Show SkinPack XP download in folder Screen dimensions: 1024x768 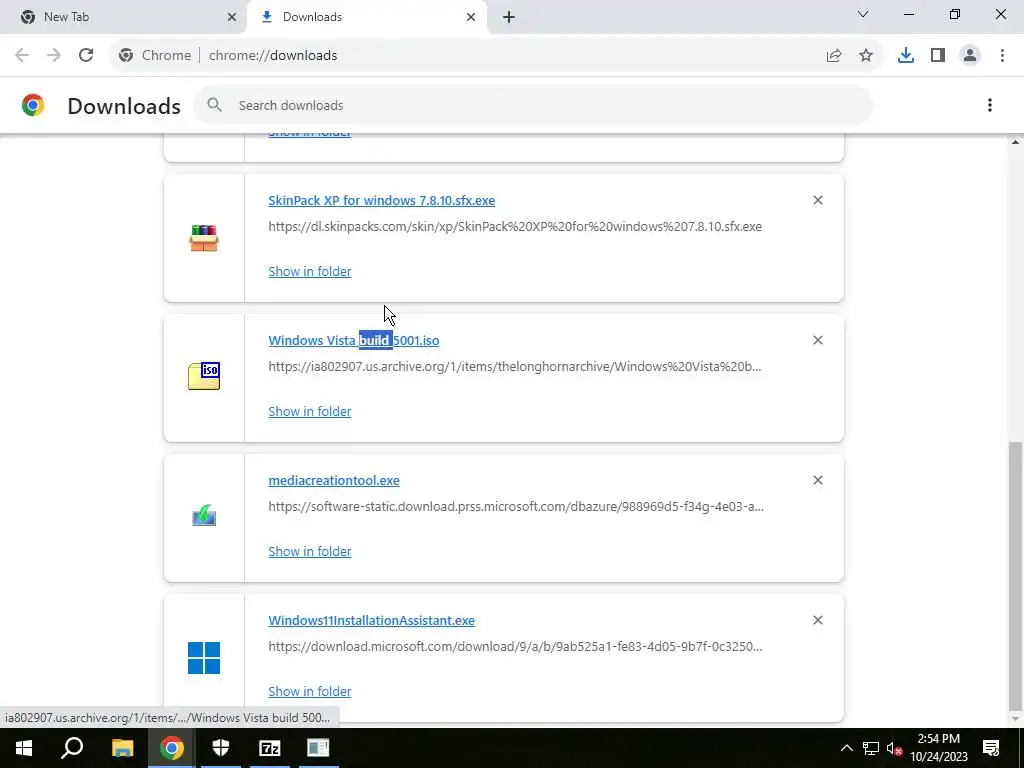310,271
